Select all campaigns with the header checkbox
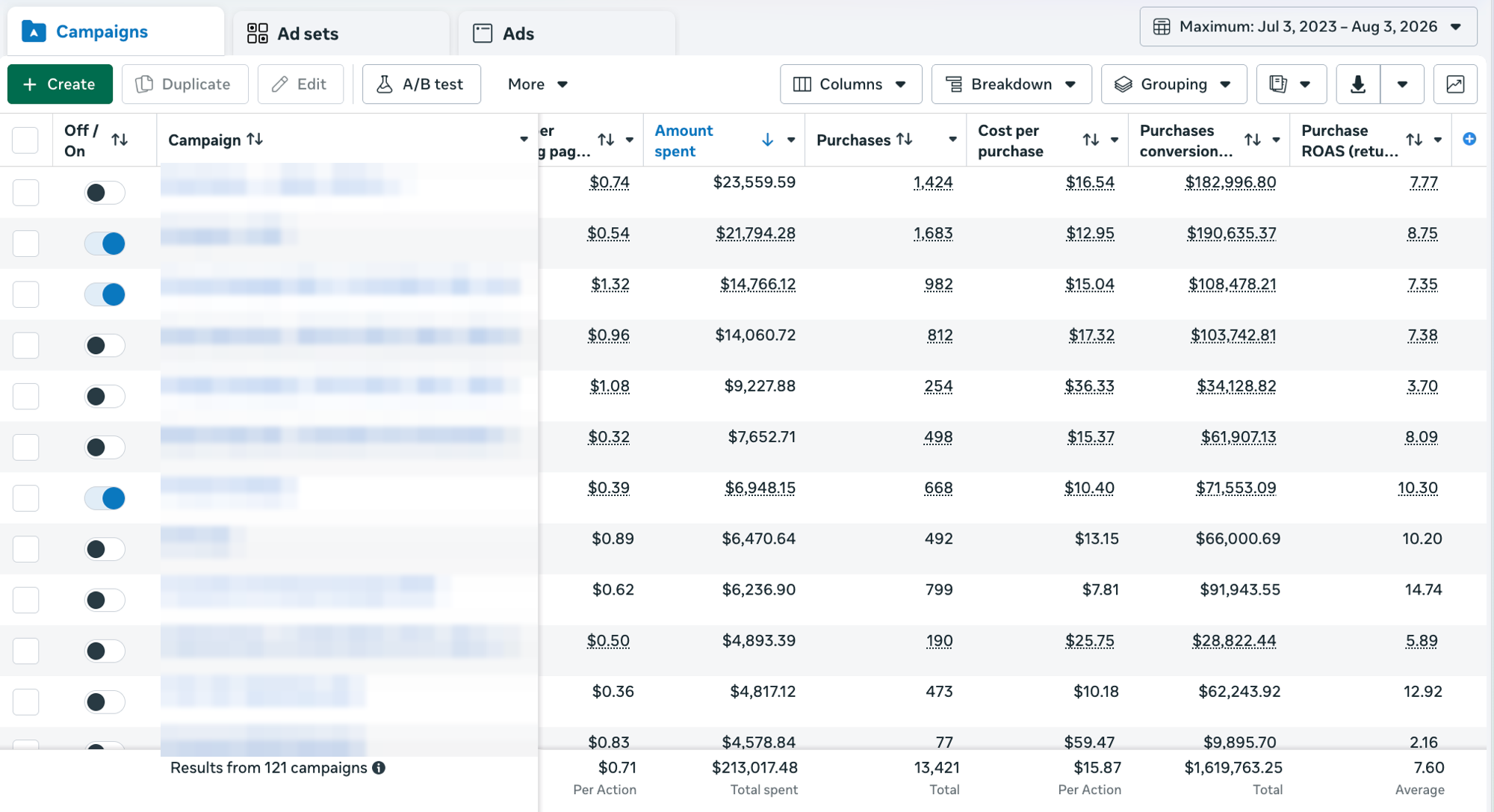The width and height of the screenshot is (1494, 812). [x=25, y=140]
